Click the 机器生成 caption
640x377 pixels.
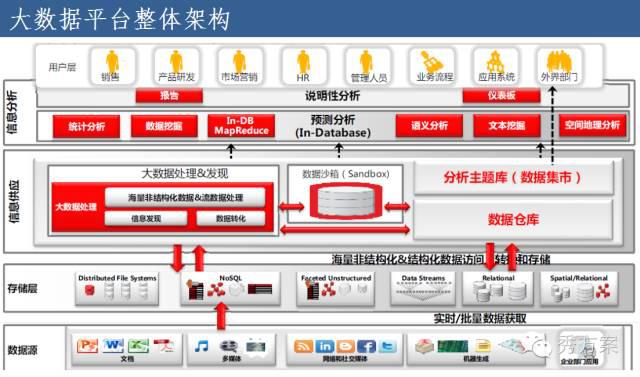point(476,359)
